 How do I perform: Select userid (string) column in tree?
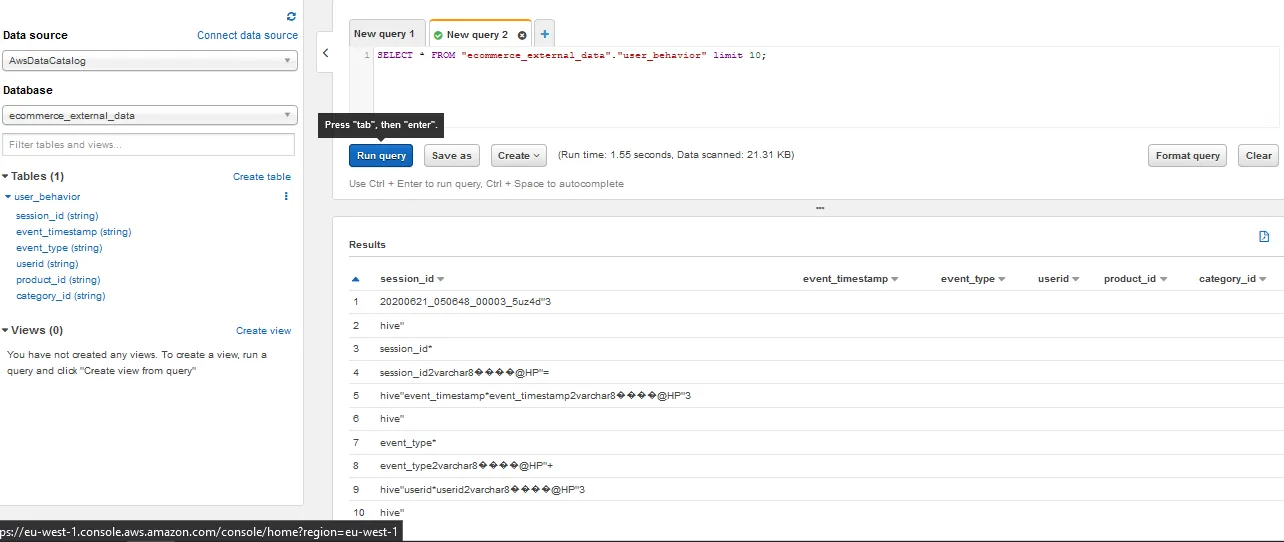47,264
